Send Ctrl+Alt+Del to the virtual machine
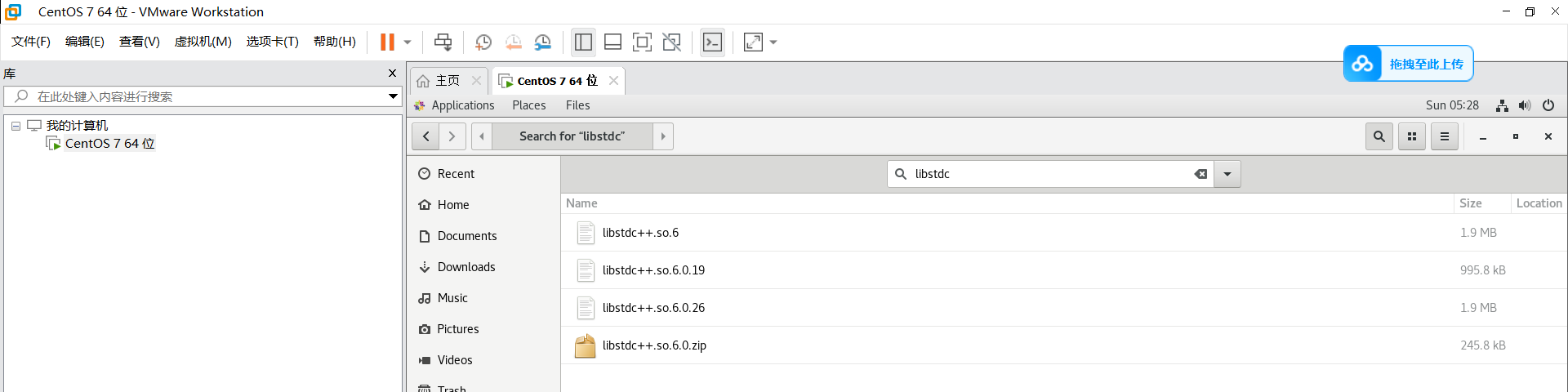The width and height of the screenshot is (1568, 392). (443, 42)
